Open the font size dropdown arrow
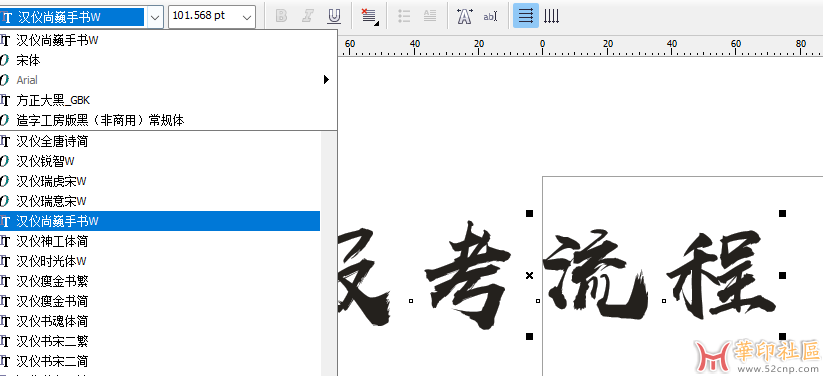 pos(247,17)
